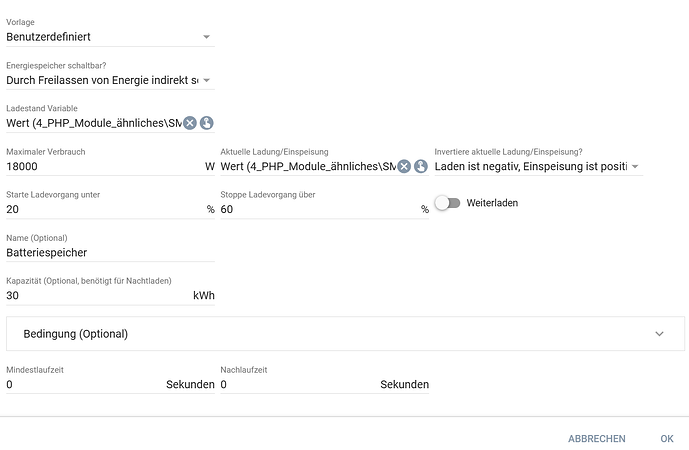Viewport: 689px width, 450px height.
Task: Expand the Bedingung (Optional) panel
Action: [x=346, y=334]
